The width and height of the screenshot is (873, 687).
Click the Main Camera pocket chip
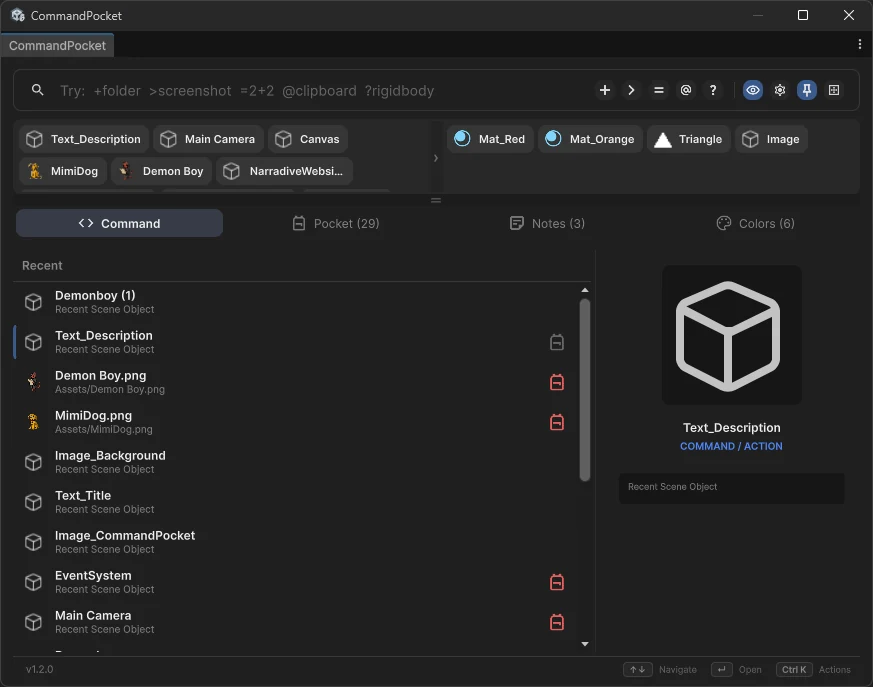click(x=208, y=139)
